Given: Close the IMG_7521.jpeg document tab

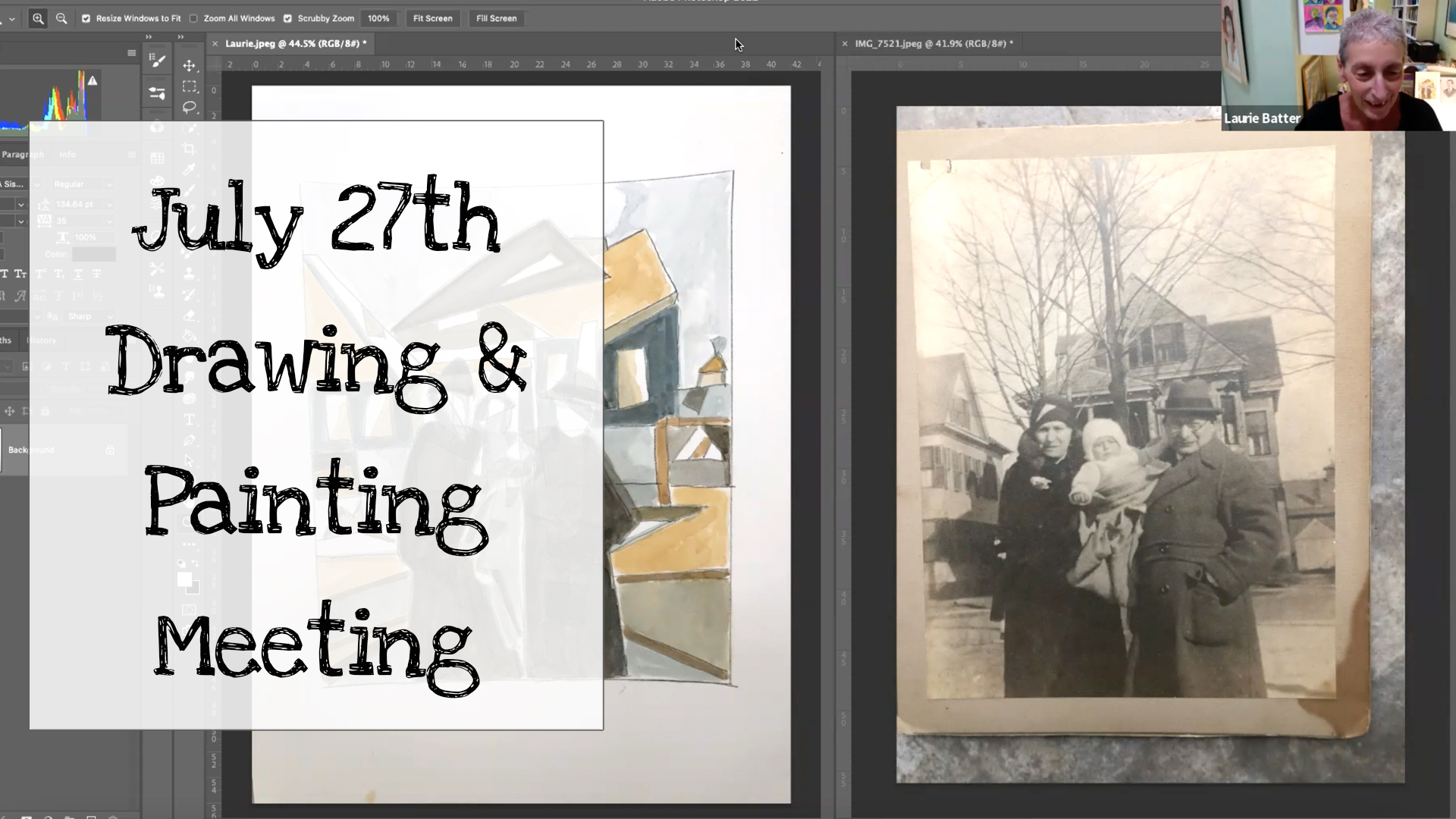Looking at the screenshot, I should [x=844, y=43].
